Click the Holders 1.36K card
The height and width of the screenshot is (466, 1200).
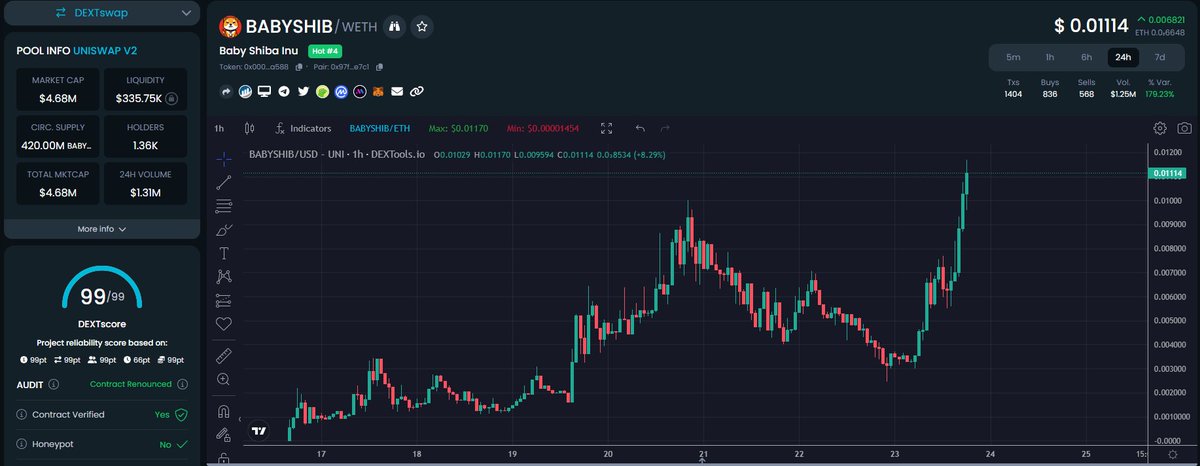tap(146, 136)
